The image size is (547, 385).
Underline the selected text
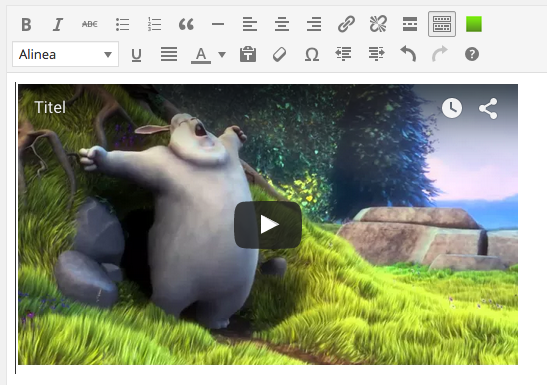[136, 54]
